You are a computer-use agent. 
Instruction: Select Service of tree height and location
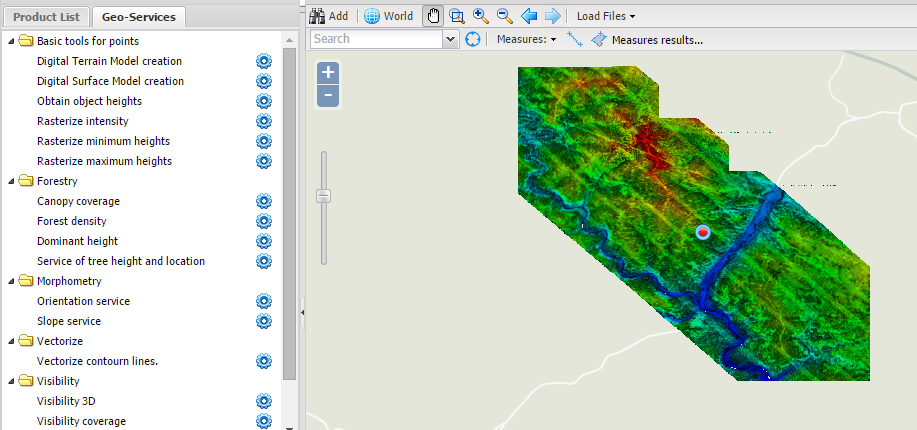(121, 261)
